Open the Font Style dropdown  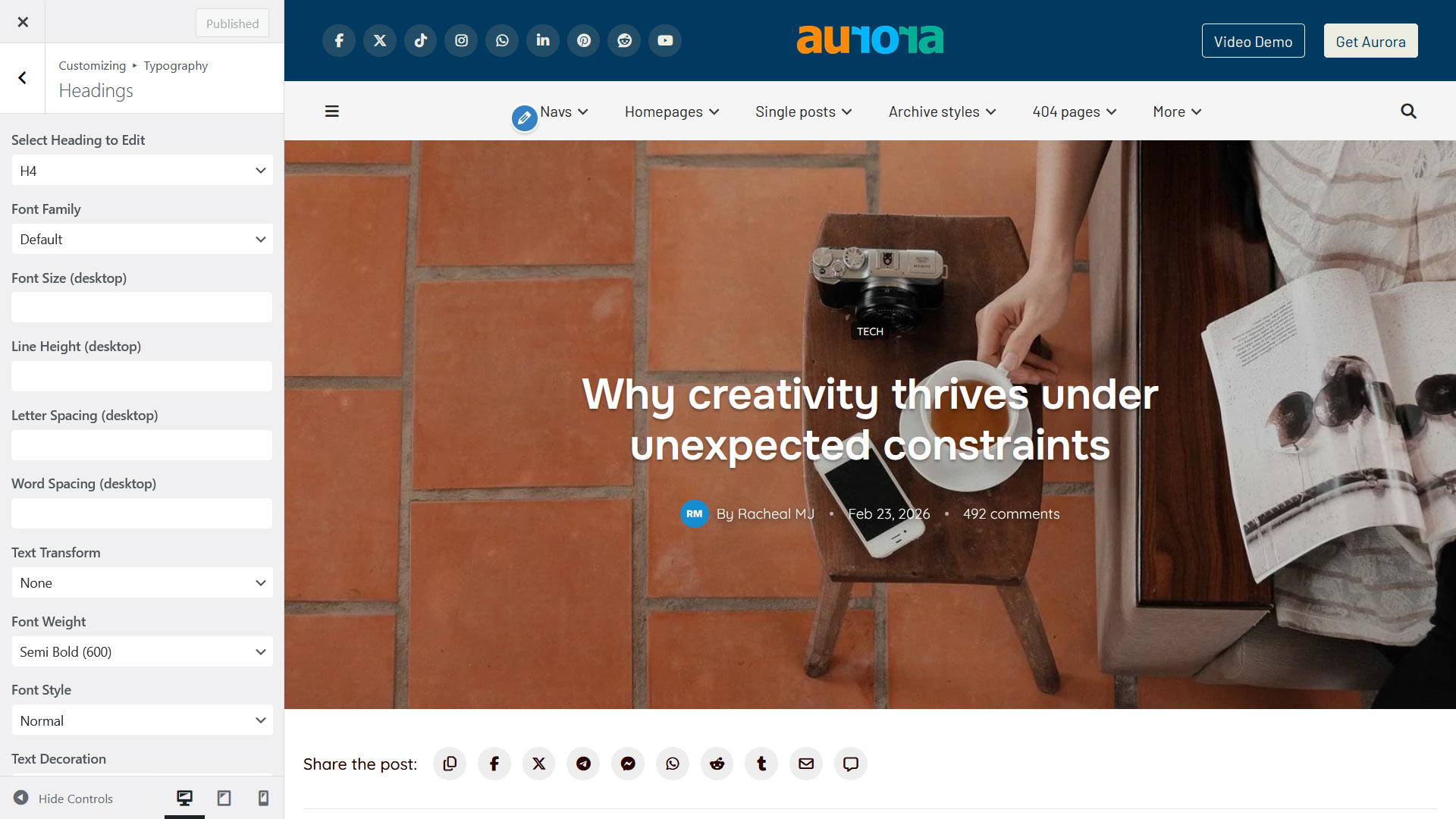coord(142,720)
